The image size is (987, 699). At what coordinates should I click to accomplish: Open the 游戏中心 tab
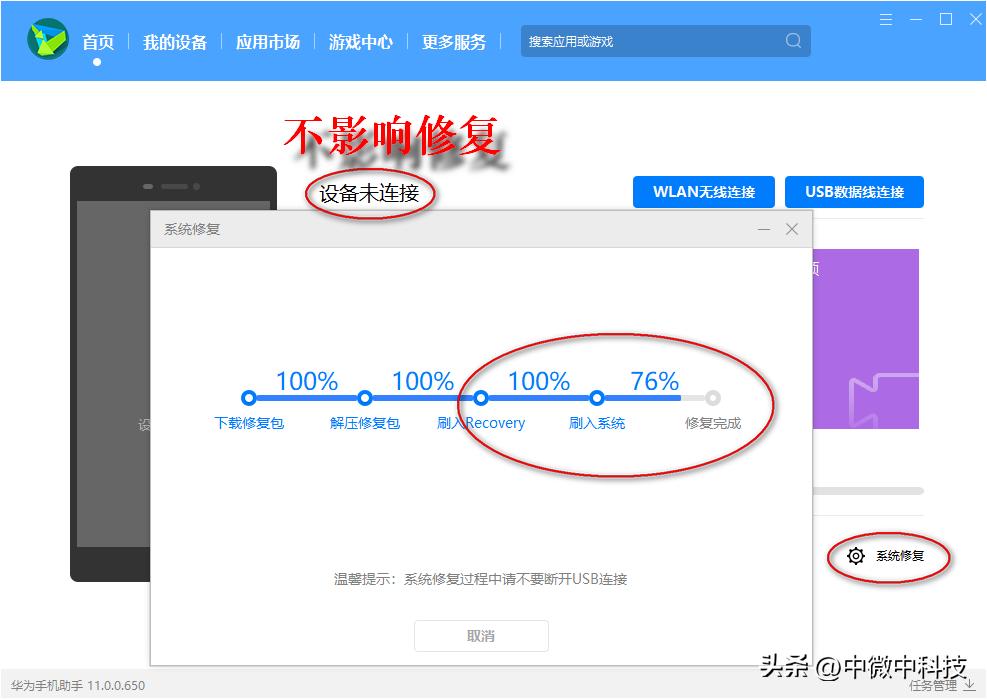point(360,42)
